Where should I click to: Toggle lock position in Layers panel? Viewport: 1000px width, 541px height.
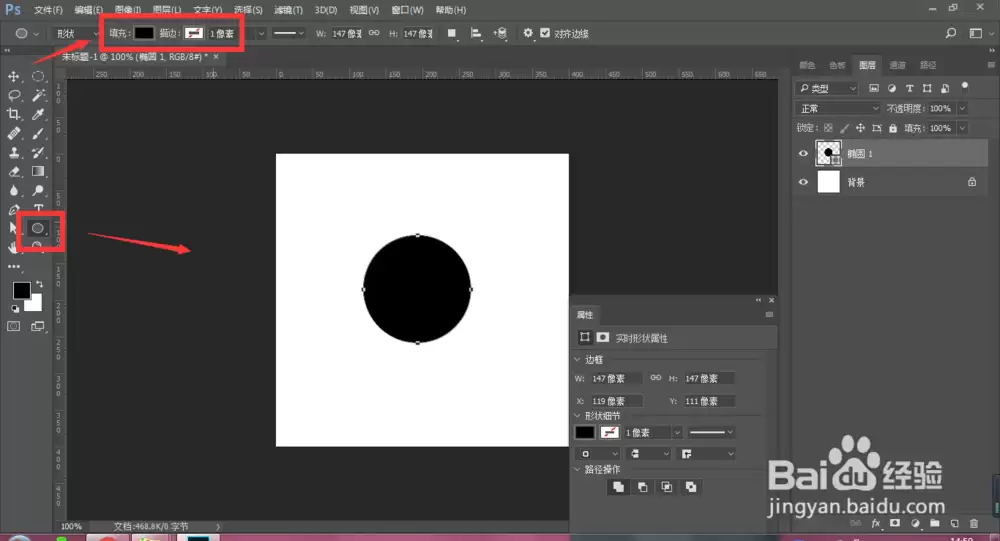click(860, 128)
